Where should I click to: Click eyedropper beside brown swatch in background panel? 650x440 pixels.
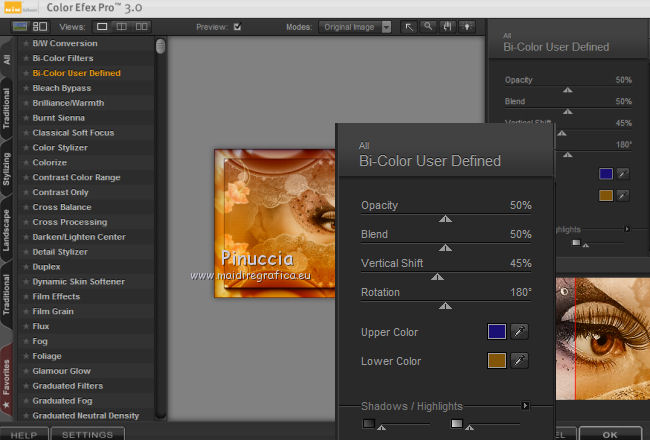coord(623,195)
